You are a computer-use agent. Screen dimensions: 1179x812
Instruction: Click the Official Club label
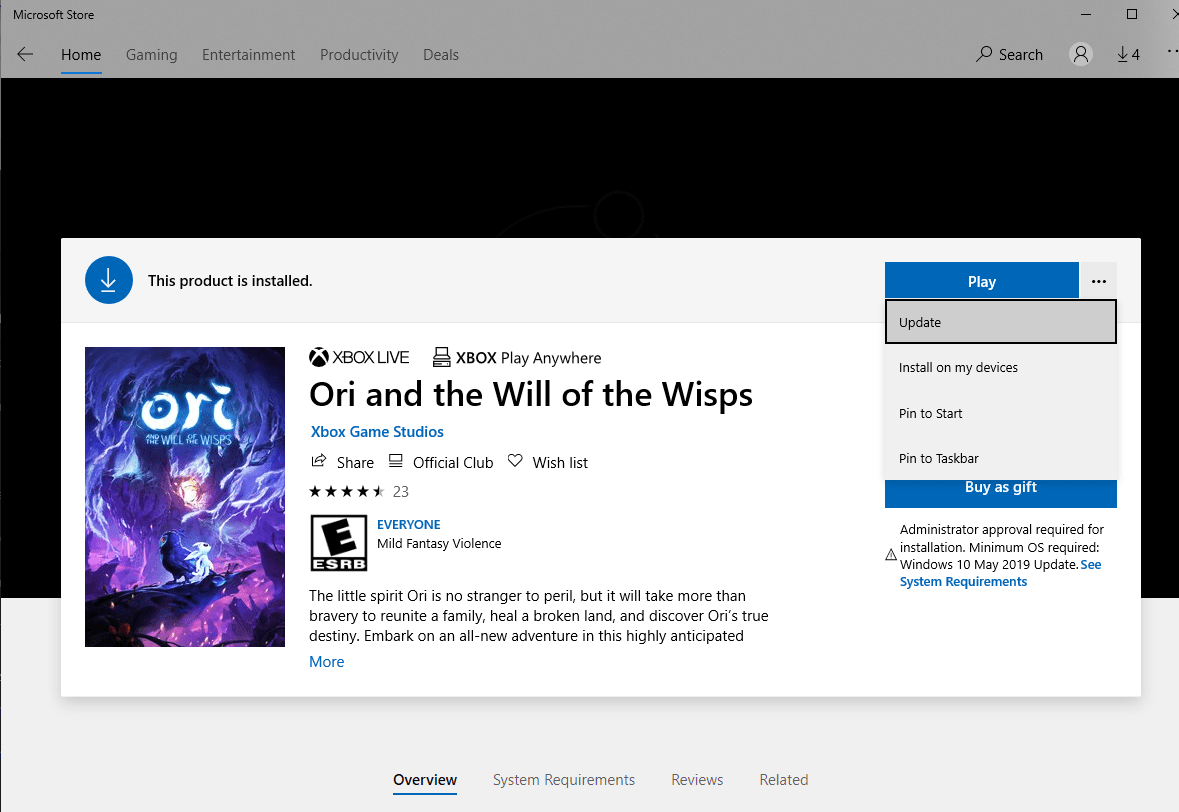[453, 462]
